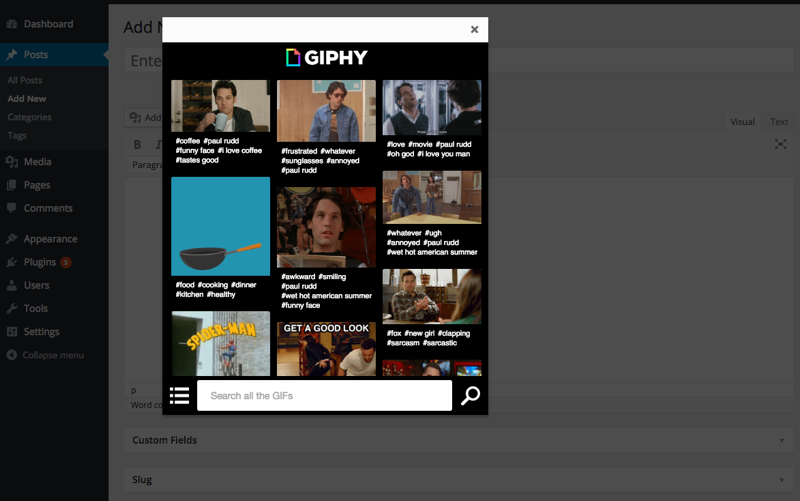The height and width of the screenshot is (501, 800).
Task: Open the Appearance menu
Action: (x=50, y=239)
